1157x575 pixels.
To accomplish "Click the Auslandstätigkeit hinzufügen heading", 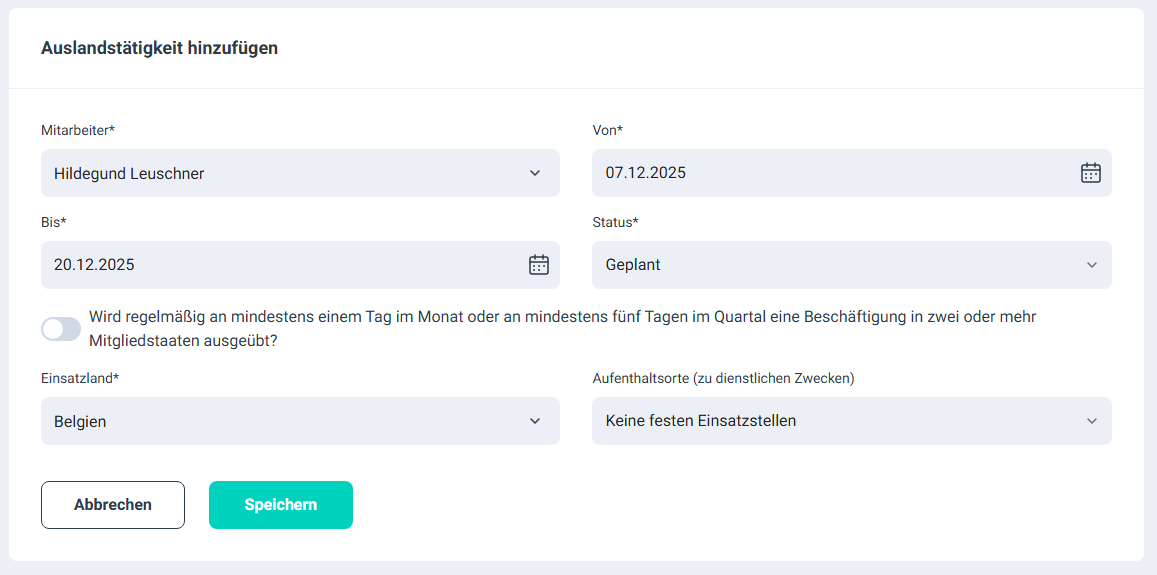I will tap(159, 47).
